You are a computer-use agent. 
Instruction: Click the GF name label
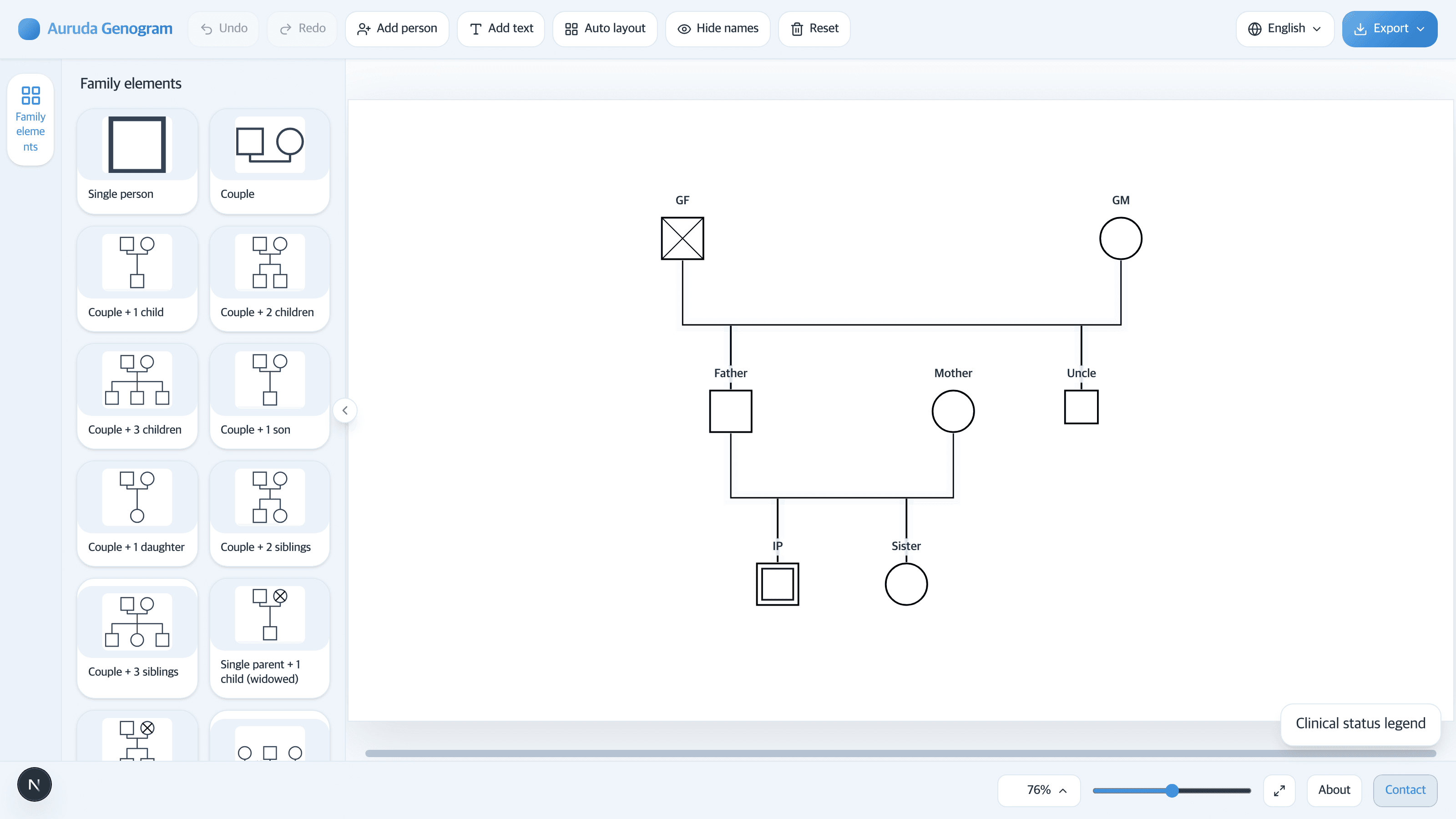tap(682, 200)
